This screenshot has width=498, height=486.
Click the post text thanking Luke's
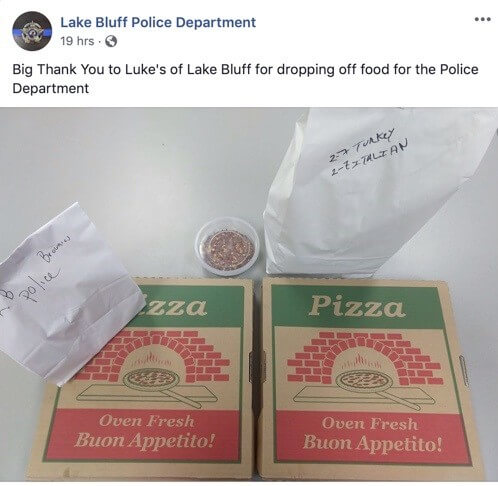[x=245, y=79]
